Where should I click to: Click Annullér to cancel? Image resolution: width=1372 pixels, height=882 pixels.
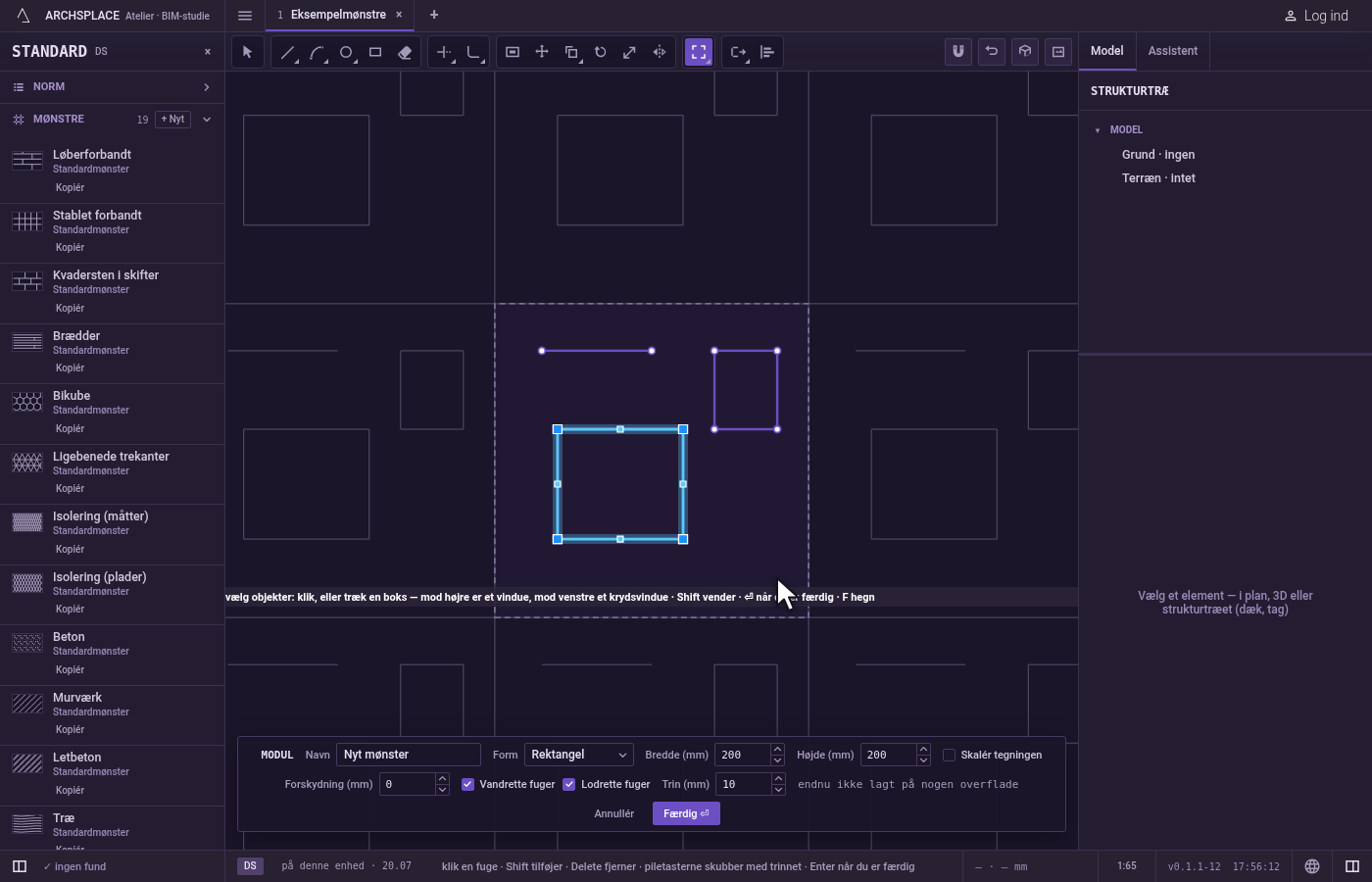click(614, 813)
